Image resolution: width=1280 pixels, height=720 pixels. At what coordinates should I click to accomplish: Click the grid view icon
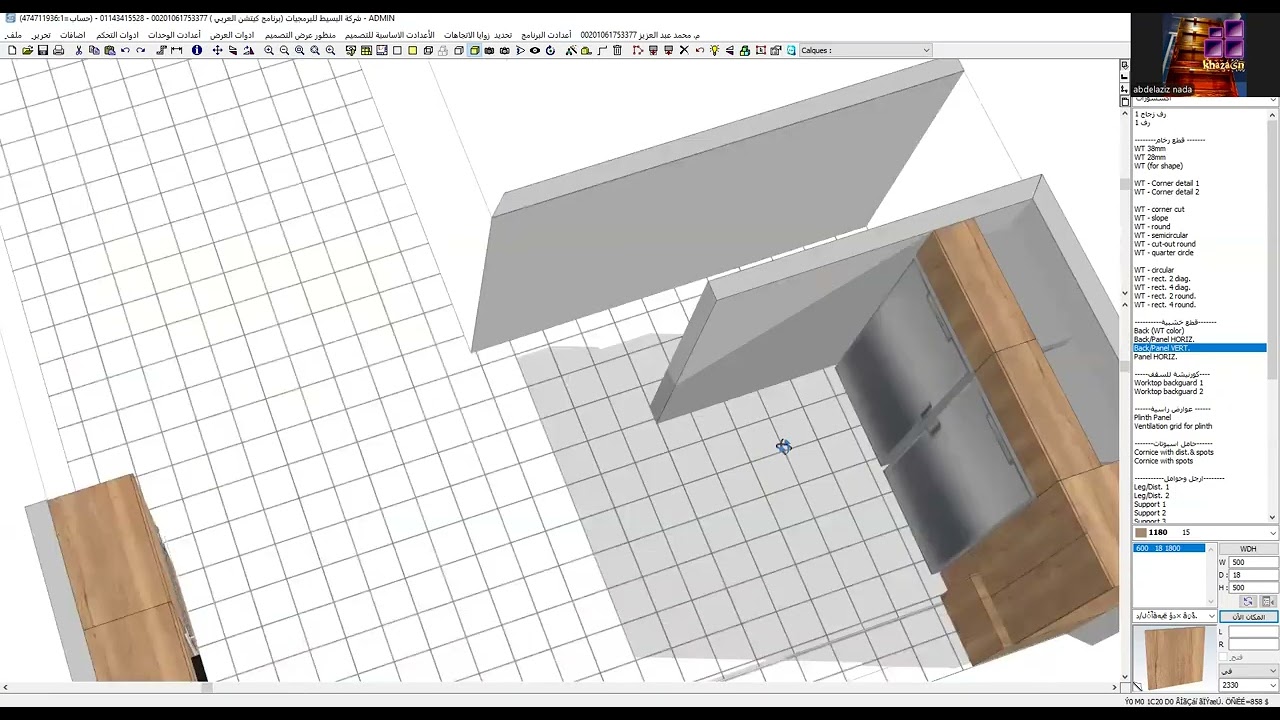366,50
